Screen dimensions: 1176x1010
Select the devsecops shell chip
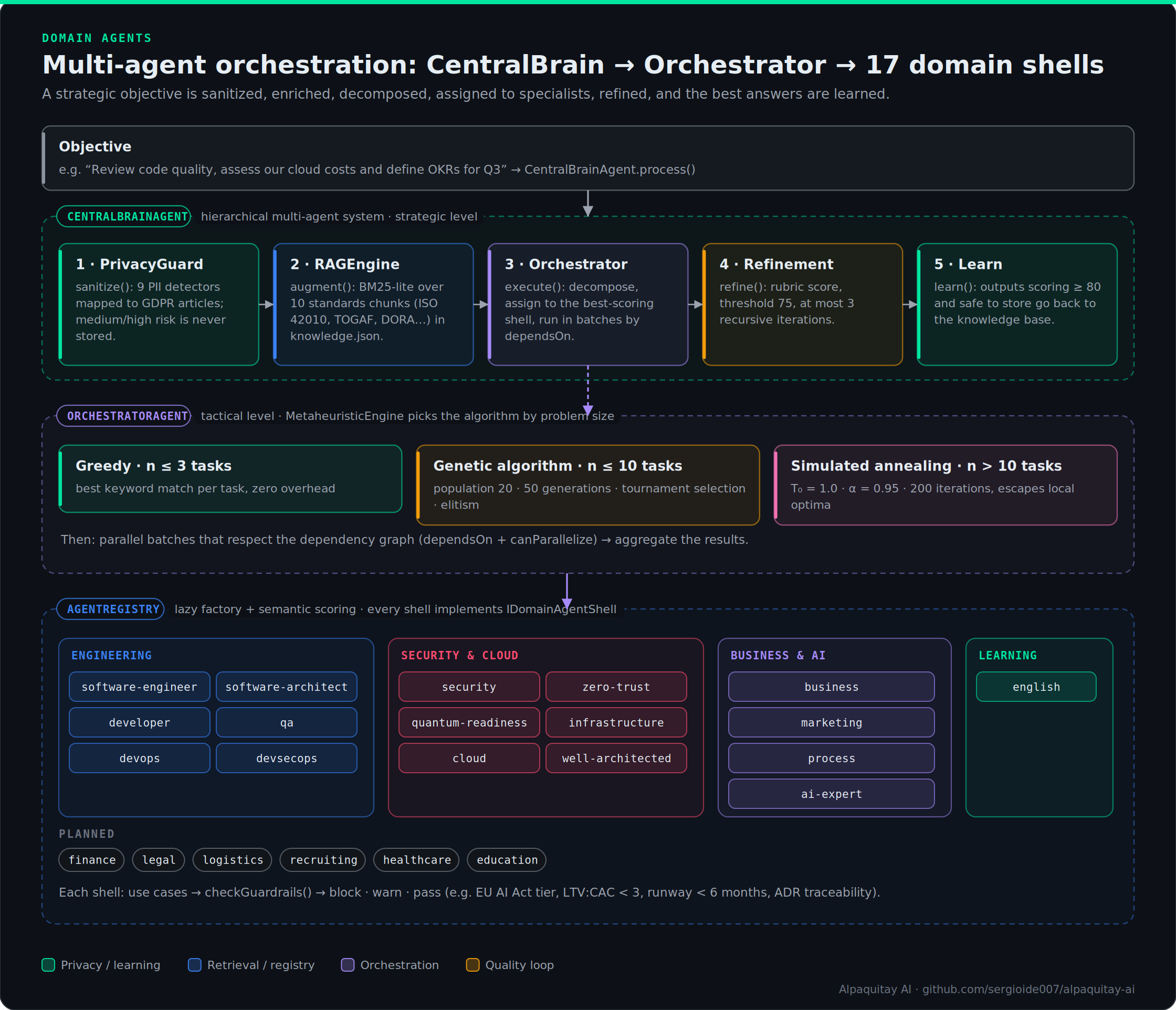[287, 758]
